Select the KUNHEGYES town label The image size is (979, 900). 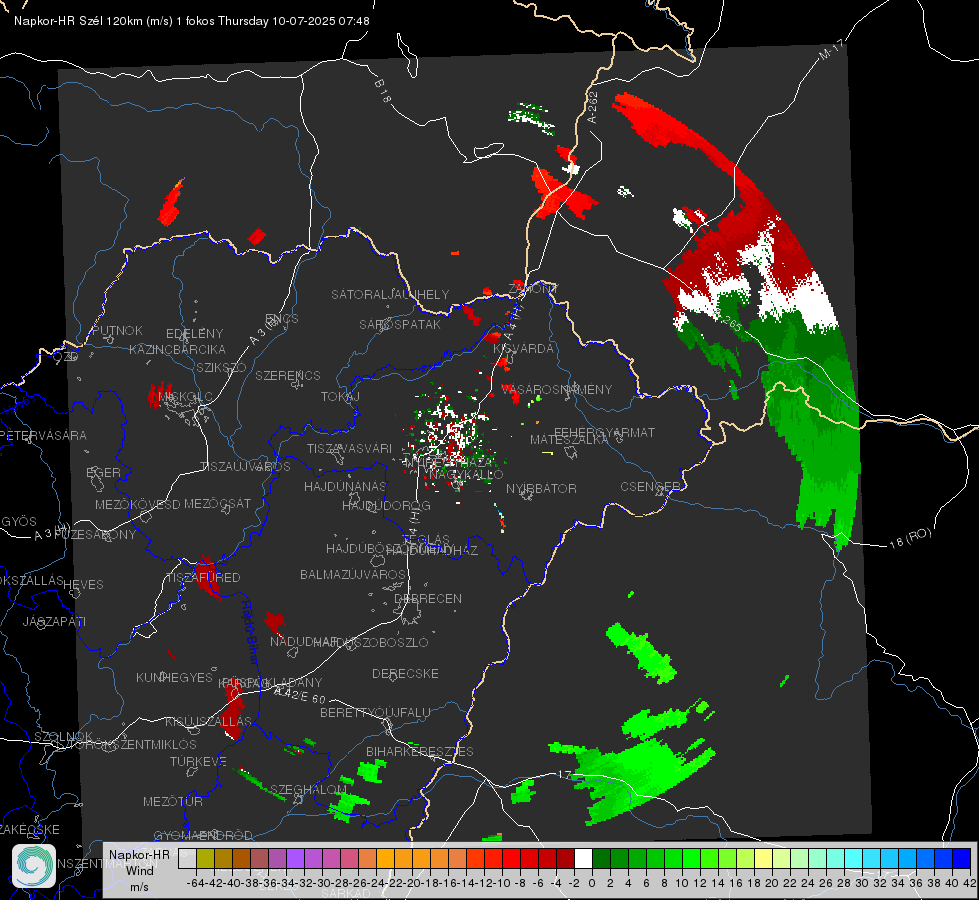coord(174,678)
